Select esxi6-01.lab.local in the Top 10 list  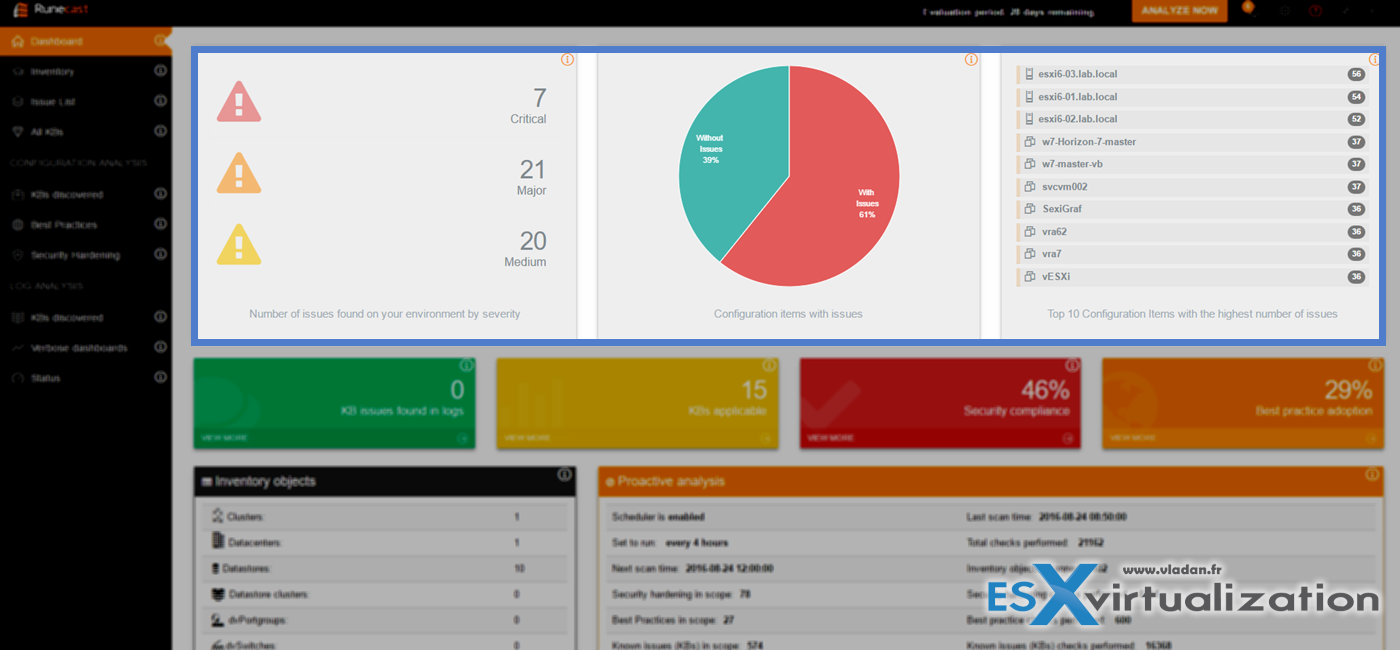coord(1192,97)
